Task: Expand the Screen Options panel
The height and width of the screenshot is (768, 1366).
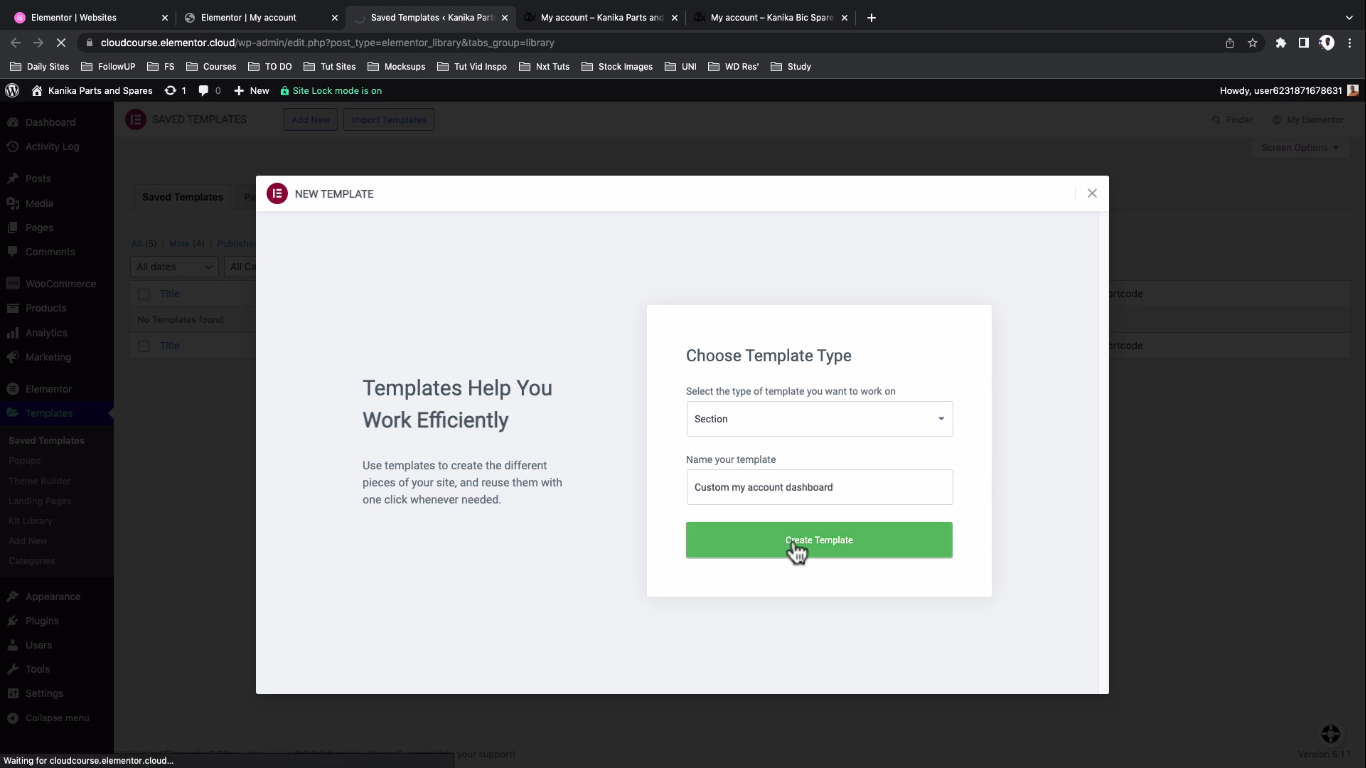Action: tap(1299, 147)
